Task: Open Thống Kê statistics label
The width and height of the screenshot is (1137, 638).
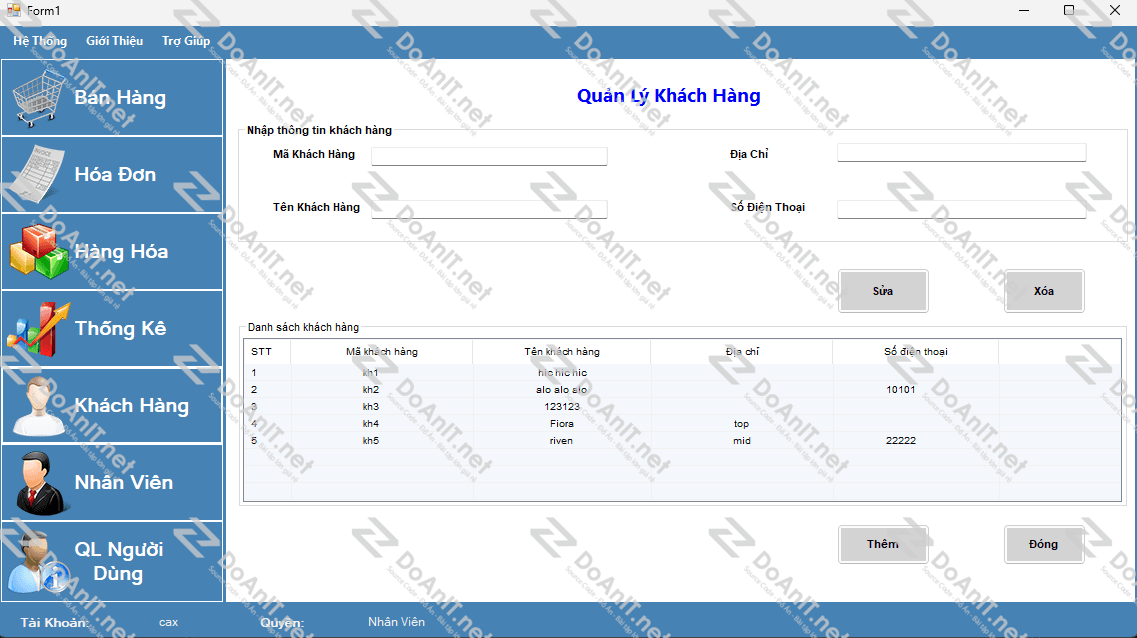Action: click(x=120, y=328)
